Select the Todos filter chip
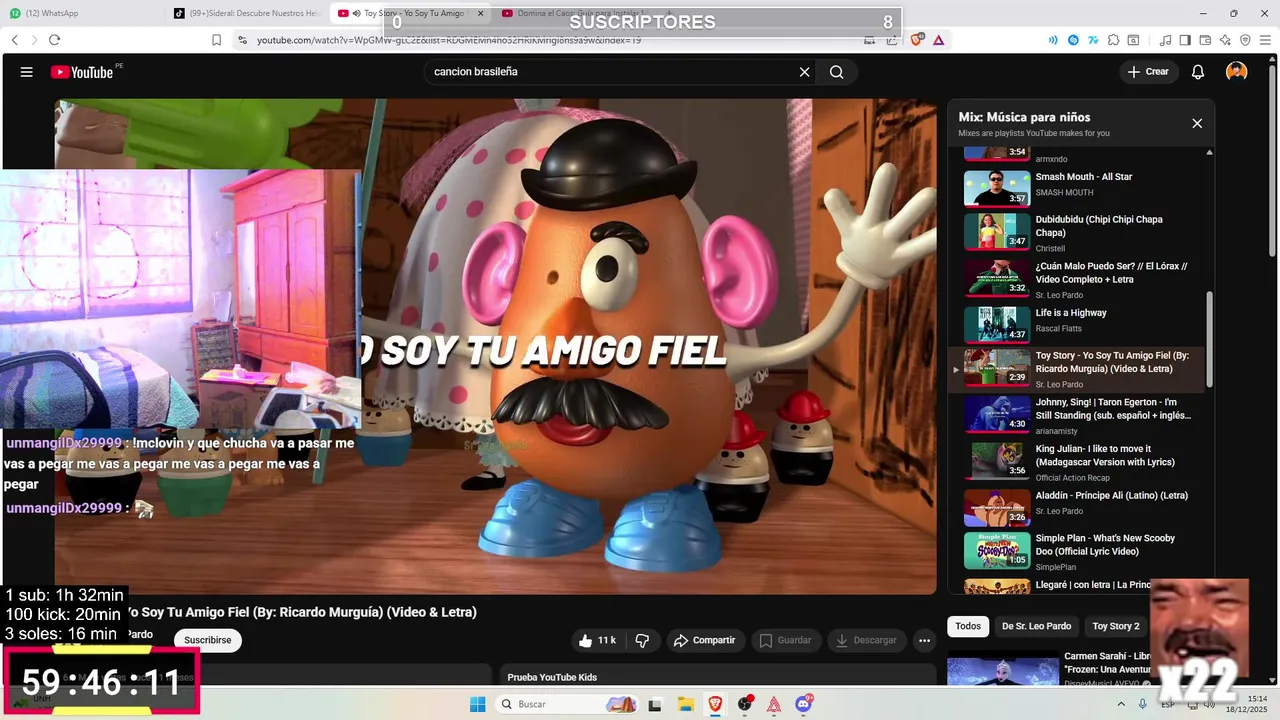 pyautogui.click(x=968, y=626)
